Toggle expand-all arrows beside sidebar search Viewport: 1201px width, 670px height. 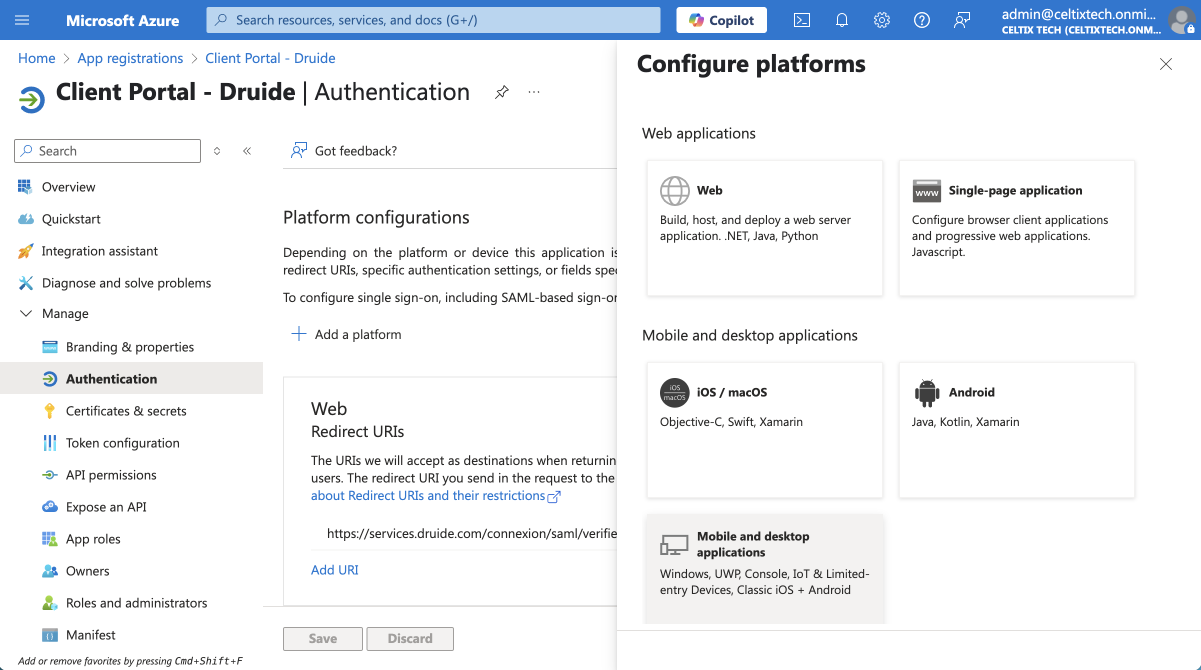[217, 151]
